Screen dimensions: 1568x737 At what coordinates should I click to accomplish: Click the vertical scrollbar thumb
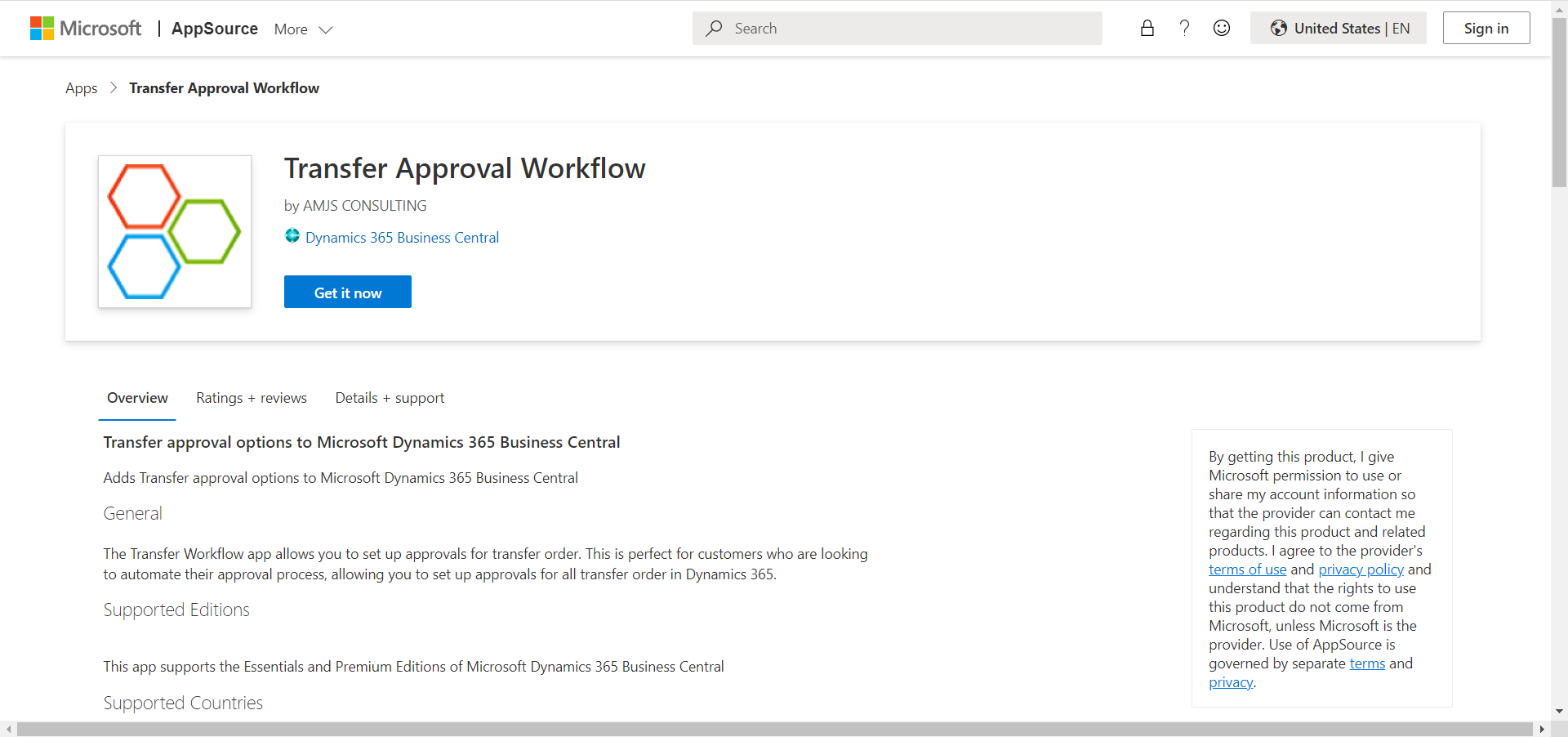(1559, 102)
